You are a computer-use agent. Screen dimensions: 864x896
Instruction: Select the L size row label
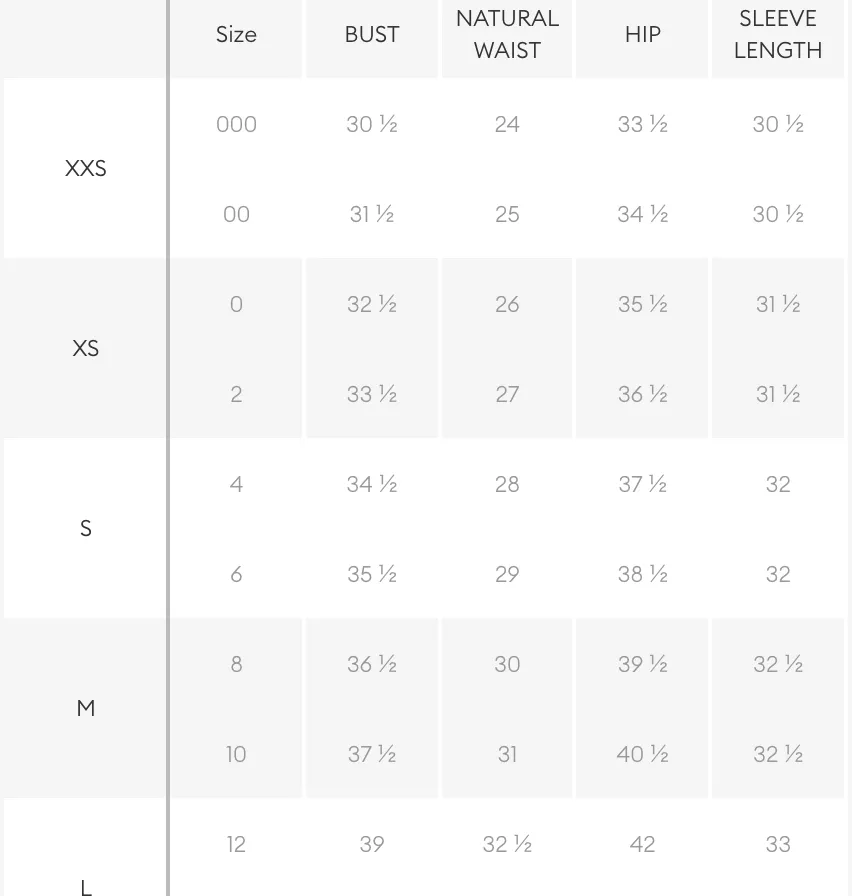pyautogui.click(x=86, y=887)
